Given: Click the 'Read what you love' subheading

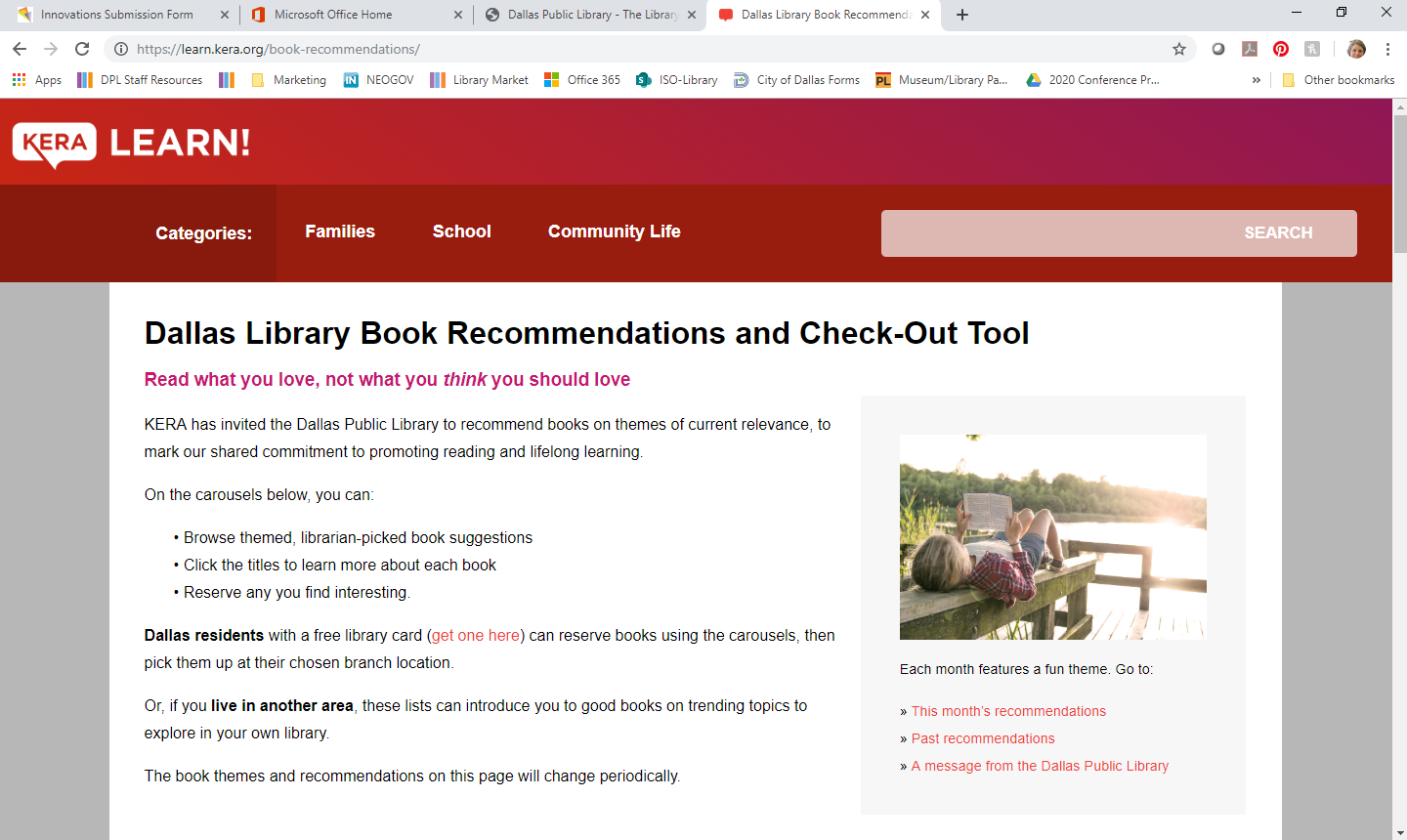Looking at the screenshot, I should coord(387,379).
